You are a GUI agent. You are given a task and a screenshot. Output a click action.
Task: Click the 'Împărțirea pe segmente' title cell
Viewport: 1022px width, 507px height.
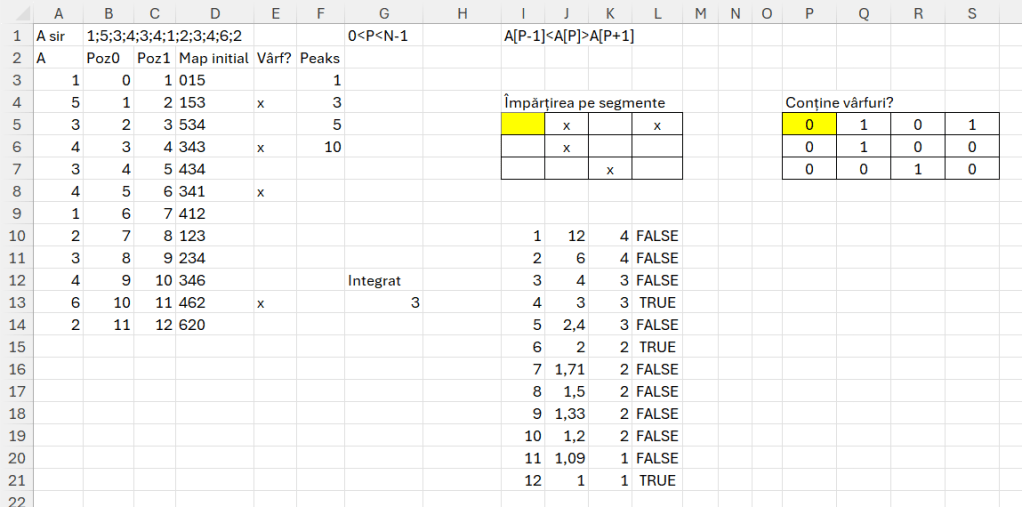click(584, 103)
